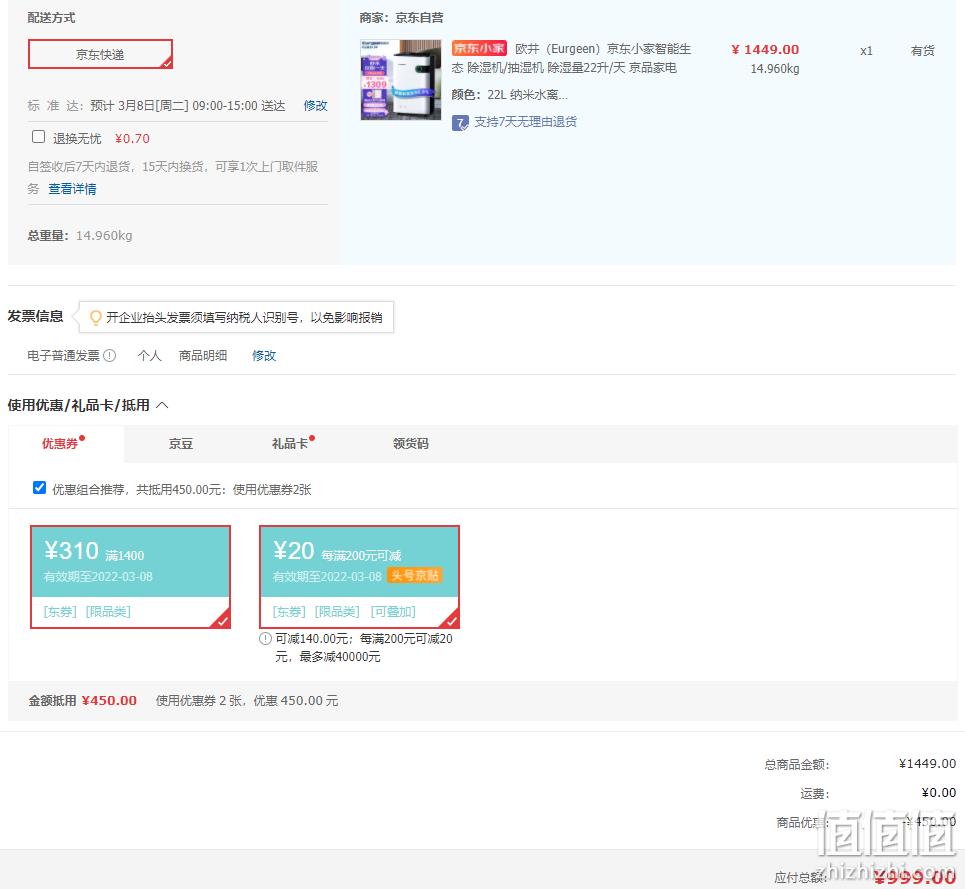Click the lightbulb tip icon in invoice notice
Image resolution: width=965 pixels, height=889 pixels.
tap(95, 317)
